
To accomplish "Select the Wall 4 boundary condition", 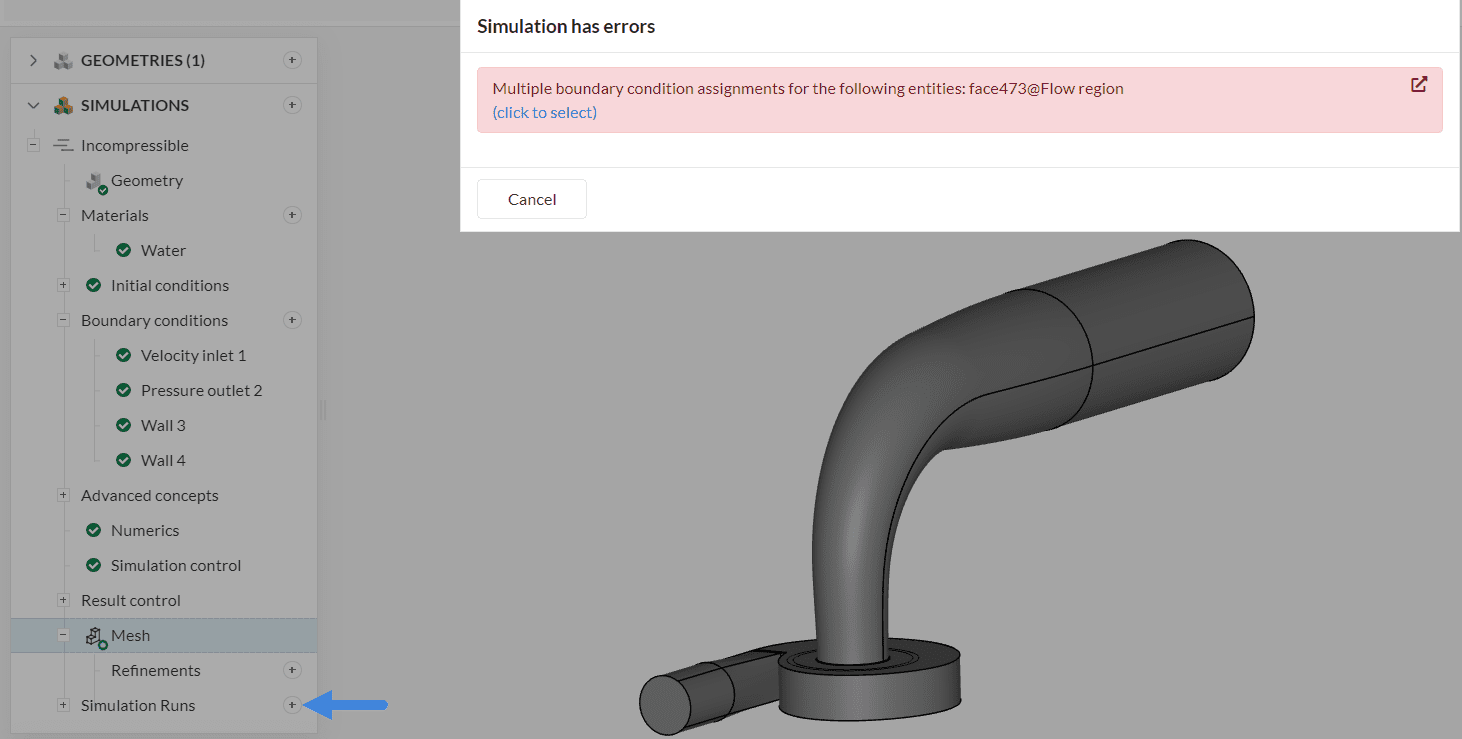I will (x=163, y=460).
